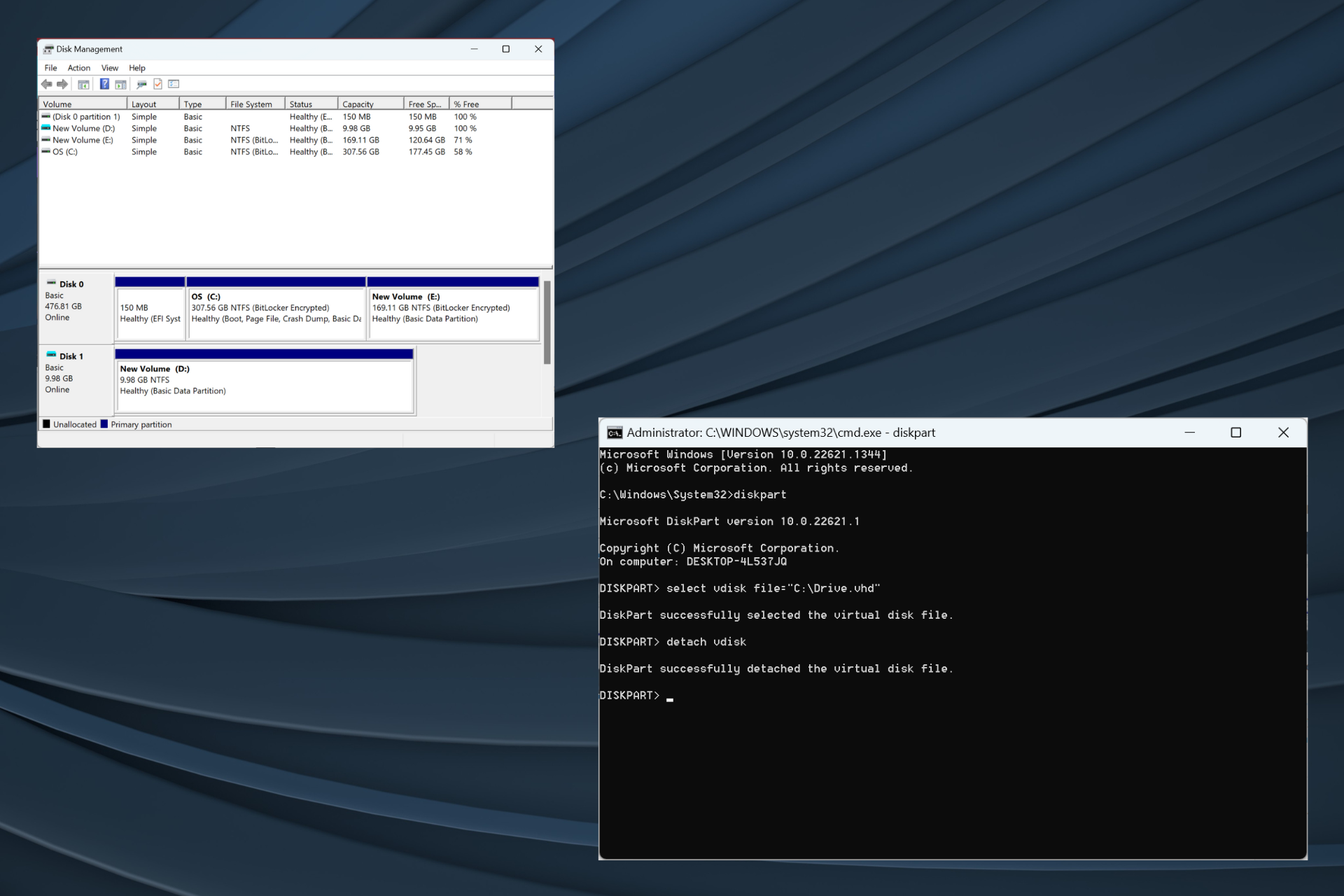Click the Disk 1 label panel

(76, 379)
